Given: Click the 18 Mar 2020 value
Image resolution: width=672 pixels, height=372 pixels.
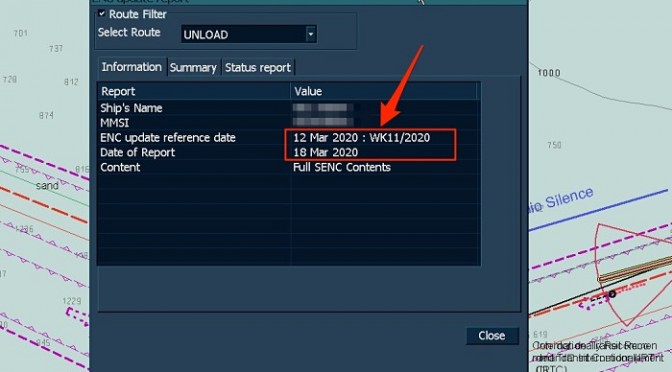Looking at the screenshot, I should (325, 153).
